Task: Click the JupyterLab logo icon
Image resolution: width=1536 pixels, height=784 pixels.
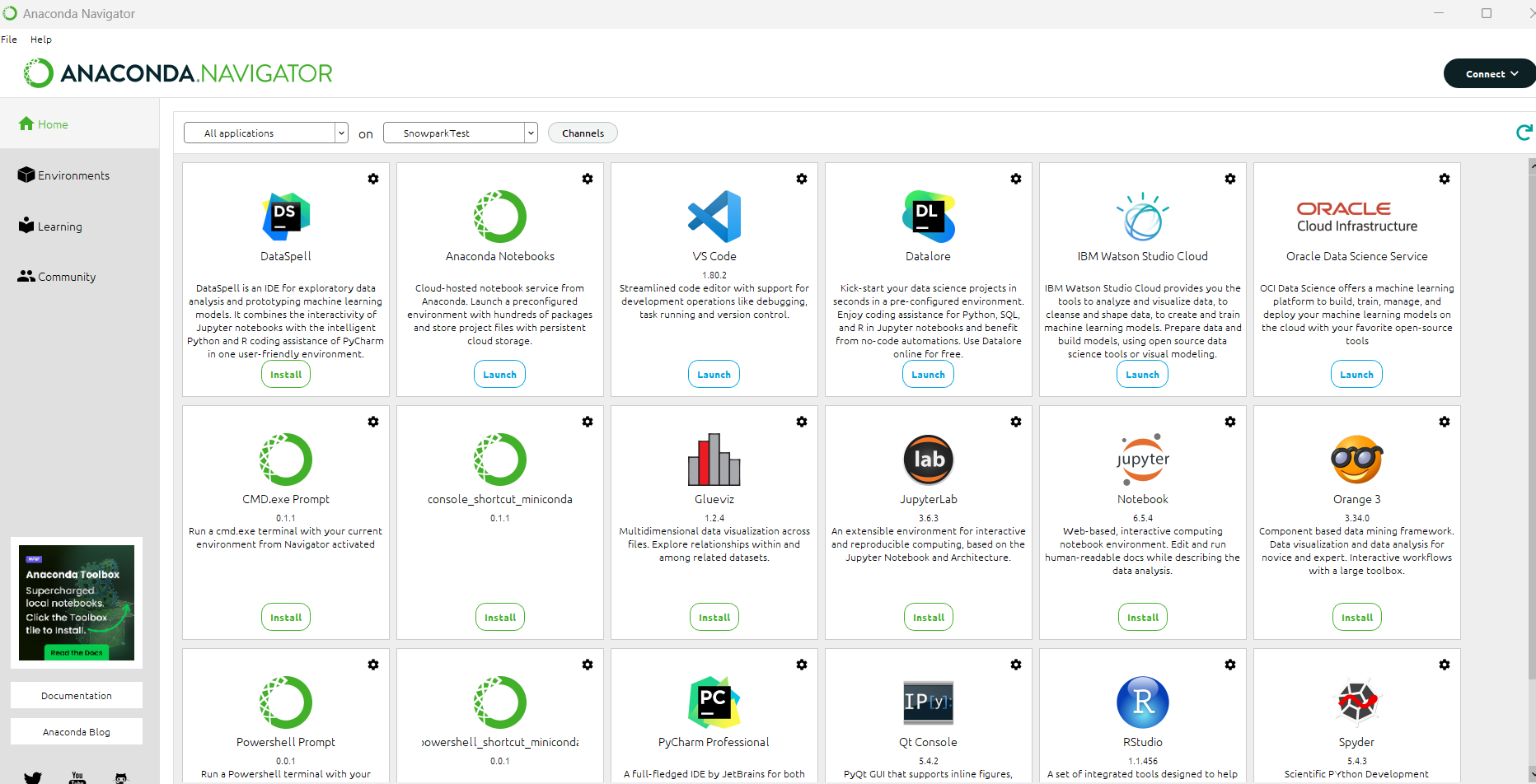Action: click(x=929, y=460)
